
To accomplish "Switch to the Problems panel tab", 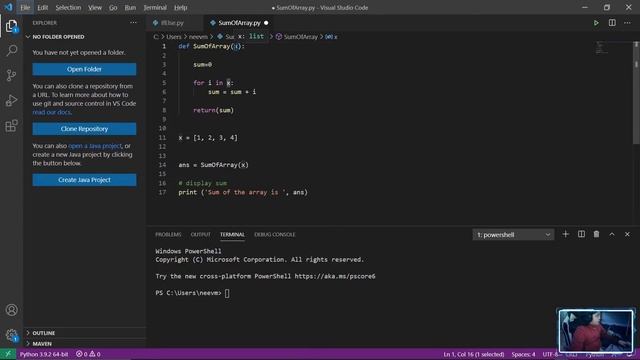I will coord(168,234).
